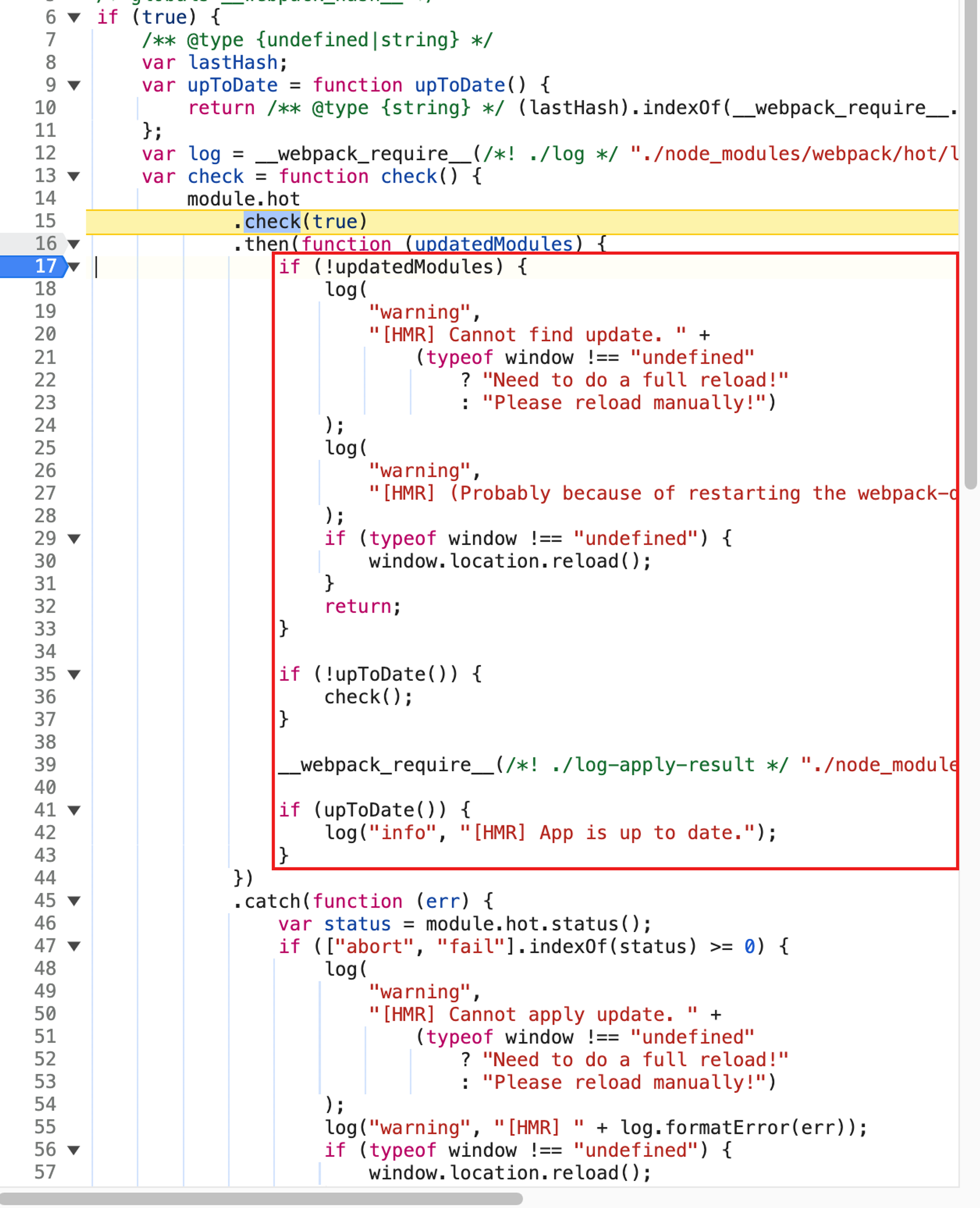Collapse the !upToDate block at line 35

pos(74,674)
